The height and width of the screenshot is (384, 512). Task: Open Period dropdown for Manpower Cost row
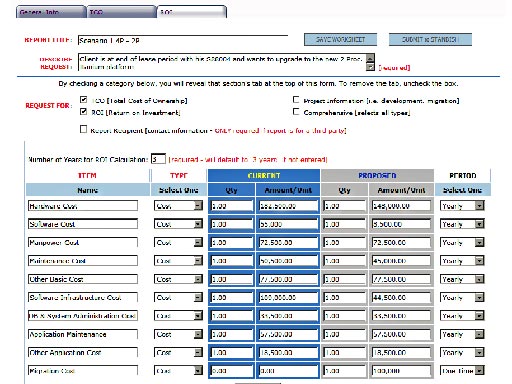[x=462, y=242]
